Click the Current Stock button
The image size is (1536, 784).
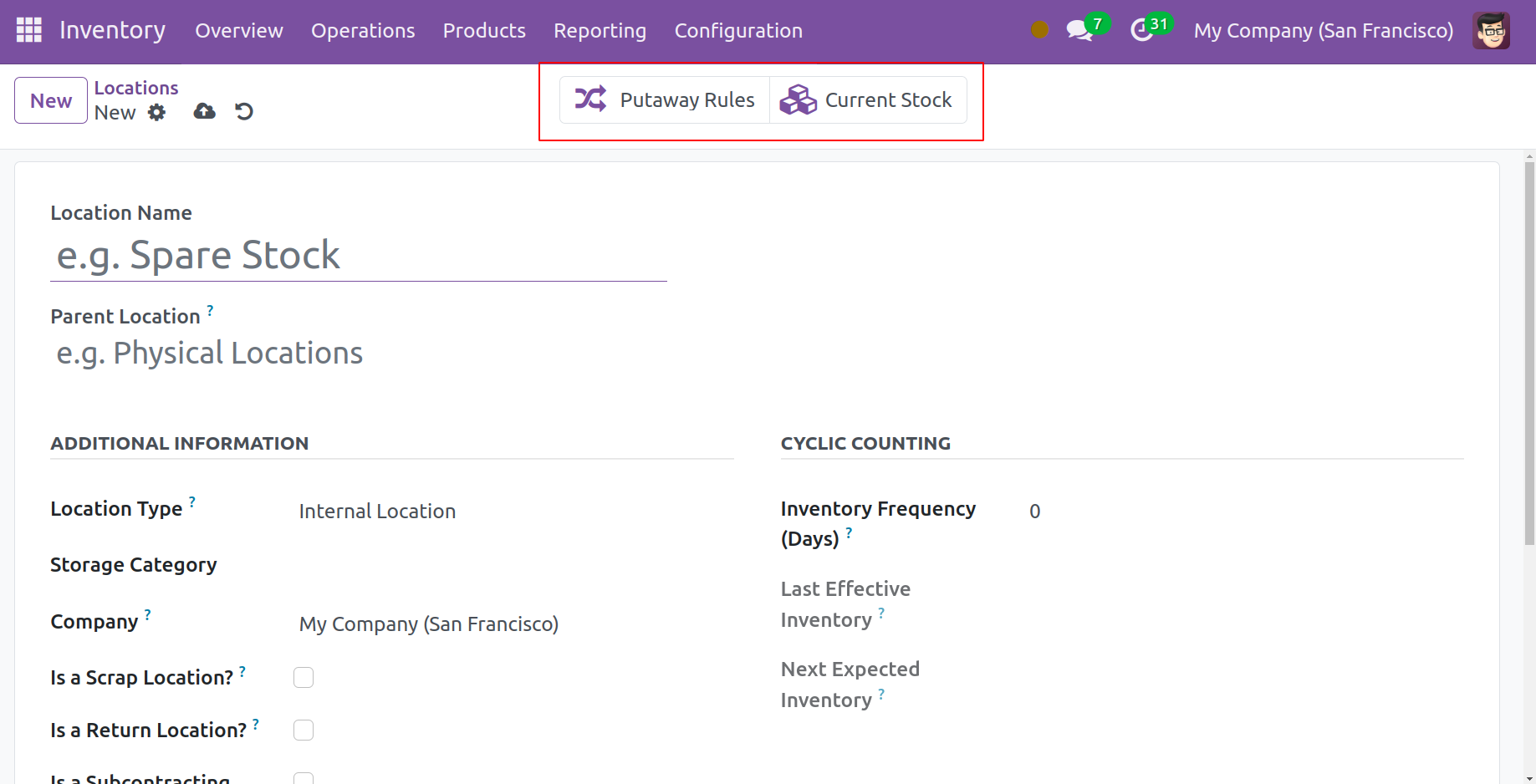pyautogui.click(x=867, y=100)
